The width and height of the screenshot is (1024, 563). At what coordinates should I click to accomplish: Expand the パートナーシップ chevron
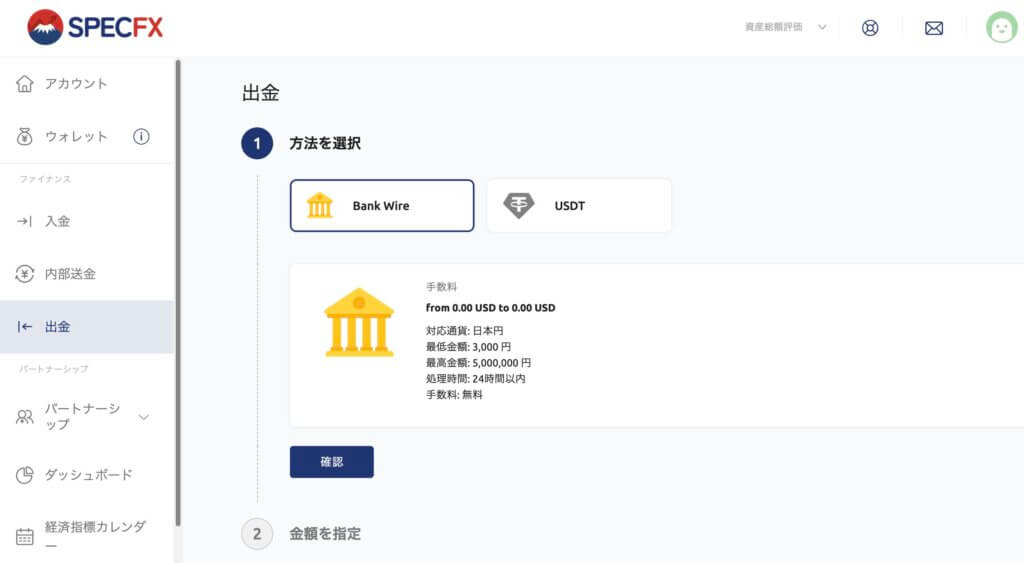[144, 417]
